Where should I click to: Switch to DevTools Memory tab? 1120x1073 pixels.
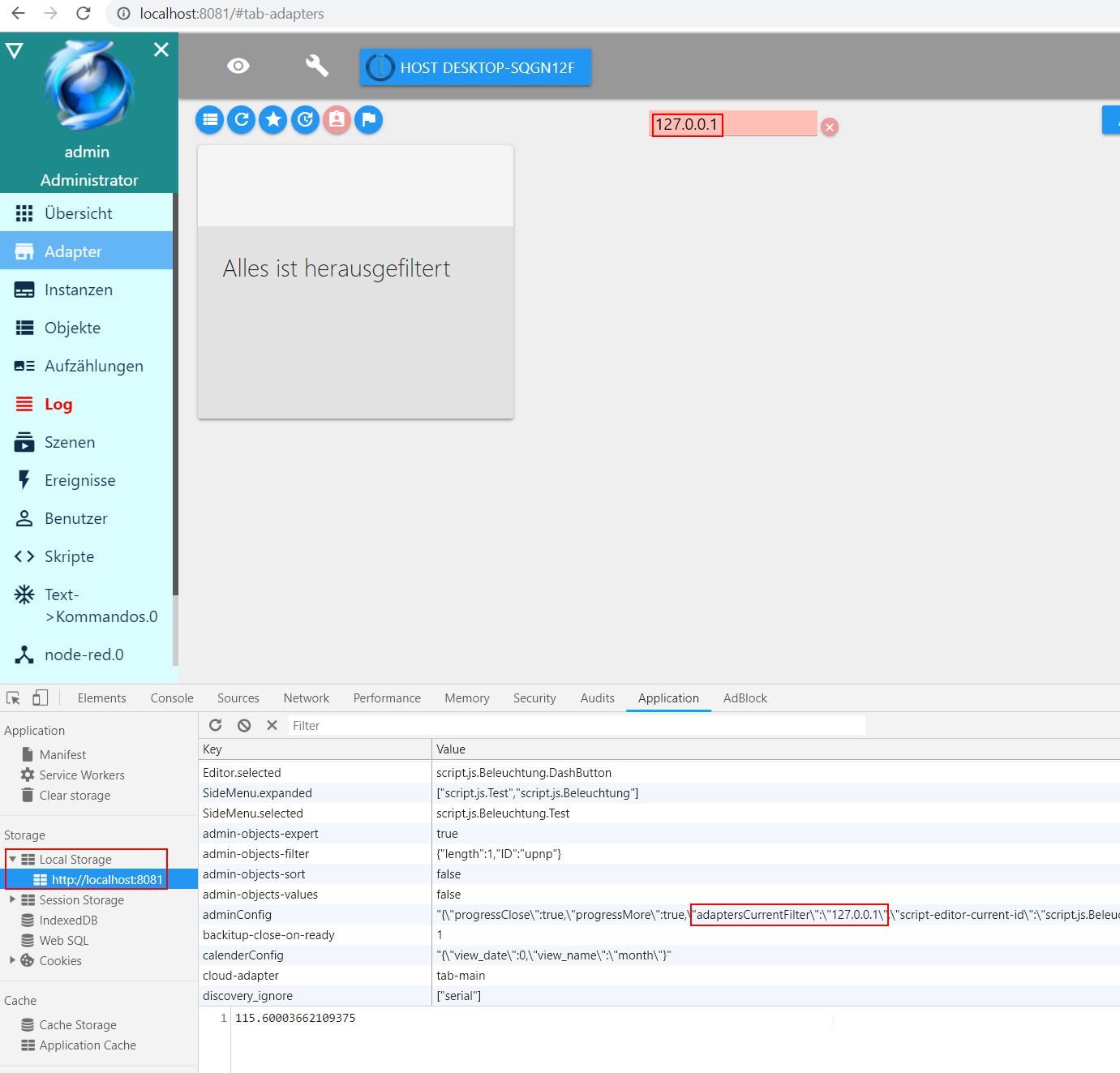467,698
